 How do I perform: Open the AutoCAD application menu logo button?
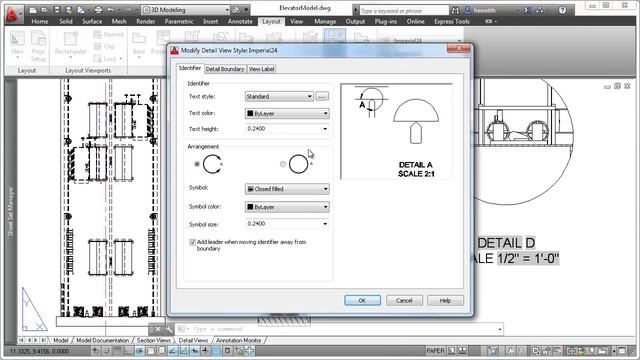(13, 15)
